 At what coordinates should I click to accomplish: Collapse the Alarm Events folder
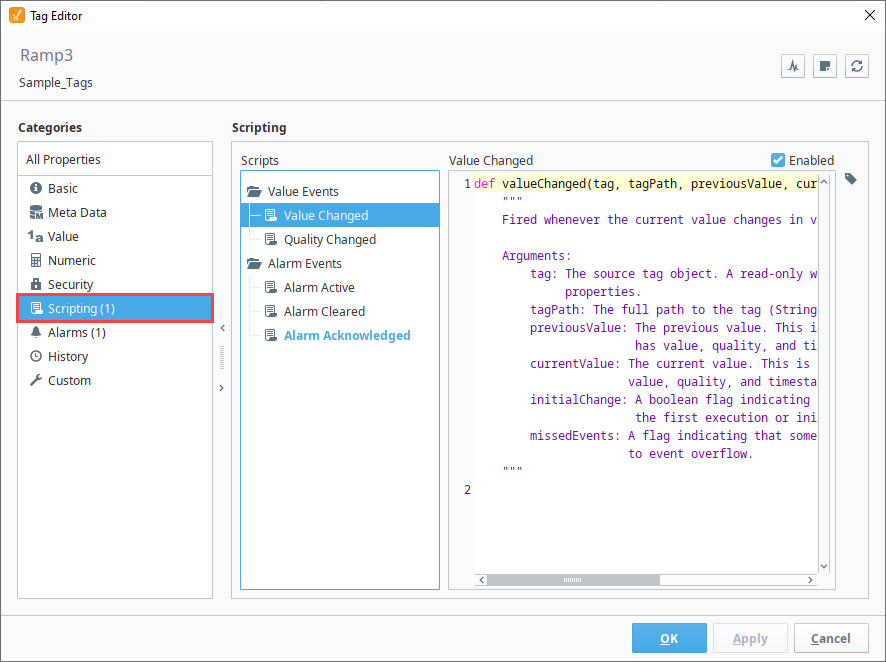[x=254, y=264]
